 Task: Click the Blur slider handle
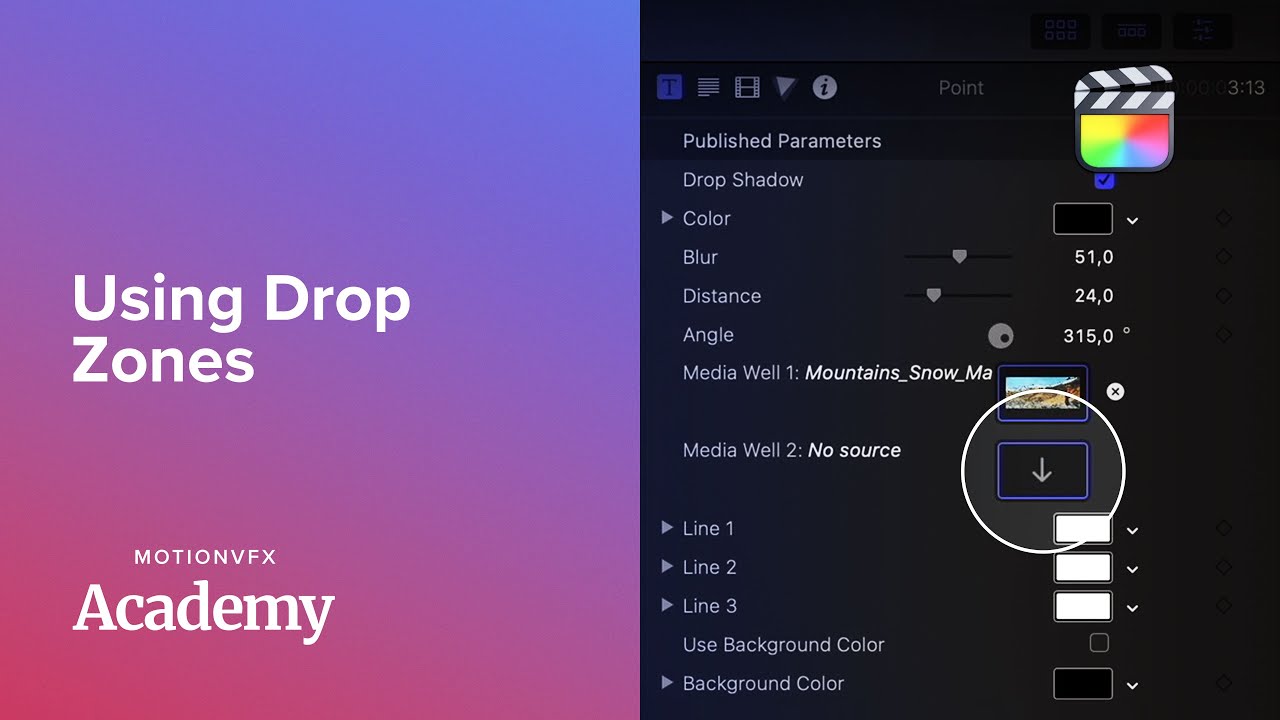tap(959, 257)
